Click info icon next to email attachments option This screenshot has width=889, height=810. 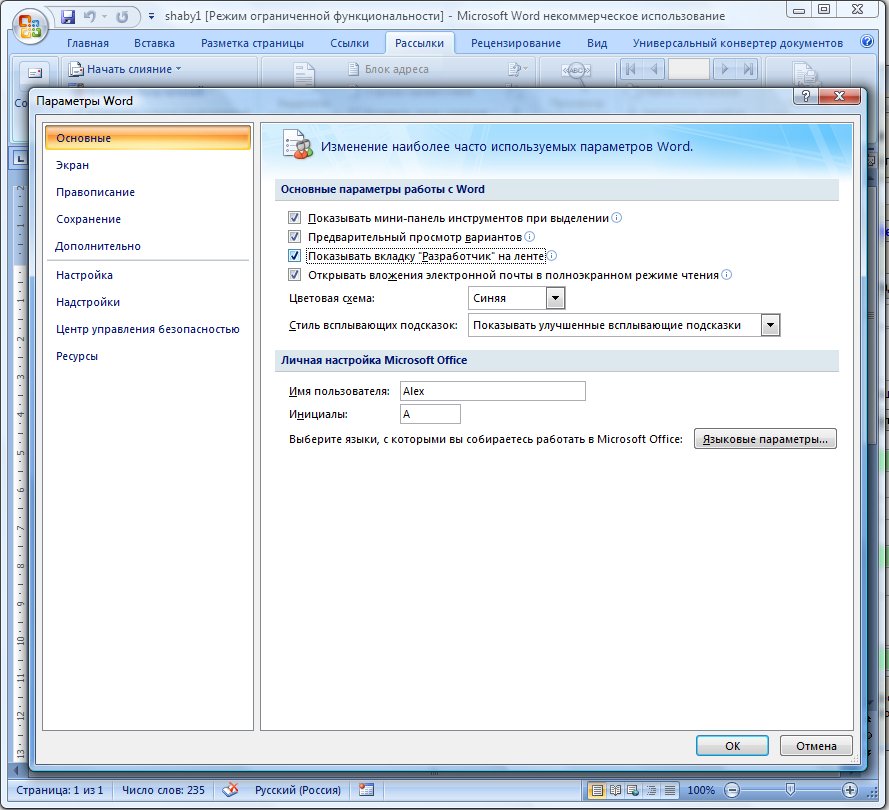pos(726,275)
